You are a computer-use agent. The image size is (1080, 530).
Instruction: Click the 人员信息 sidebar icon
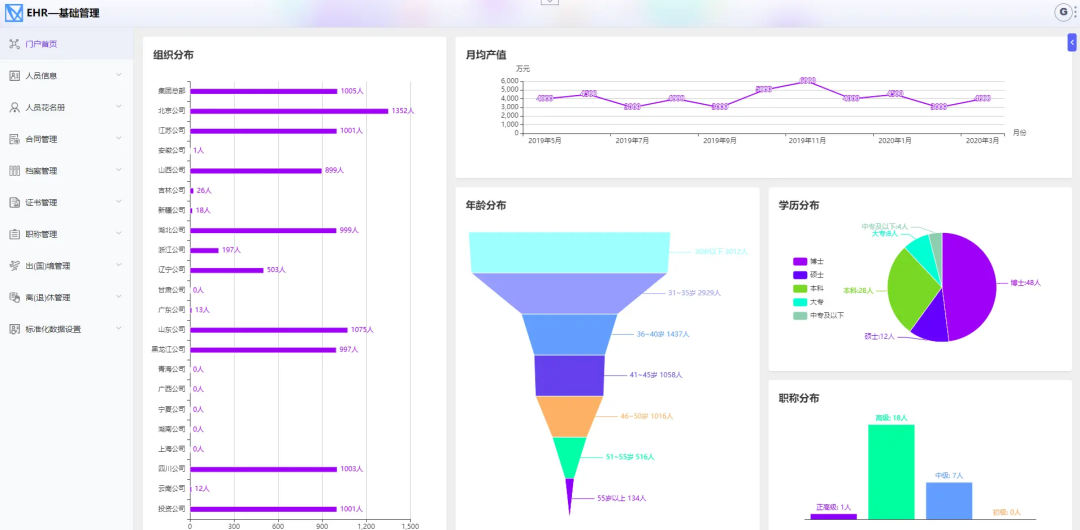pos(14,76)
